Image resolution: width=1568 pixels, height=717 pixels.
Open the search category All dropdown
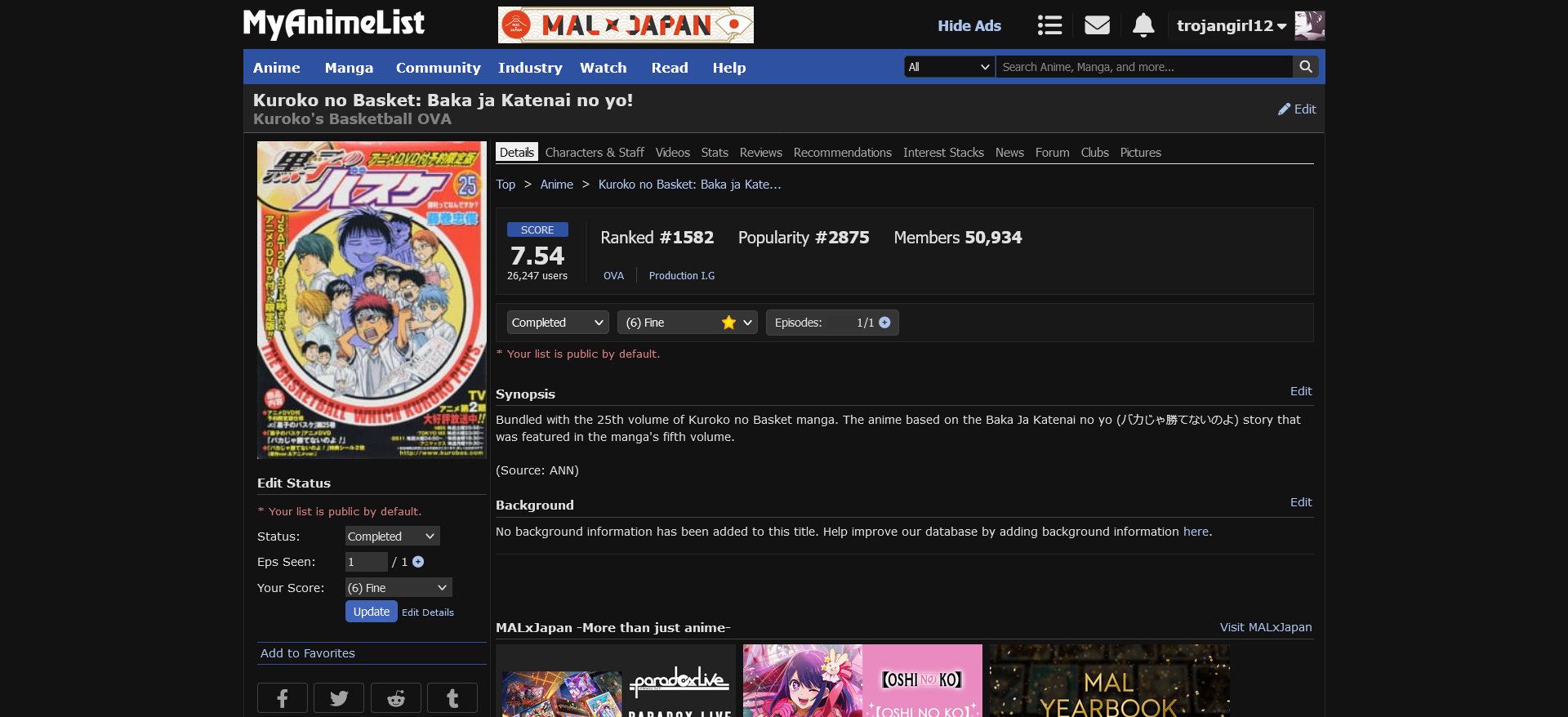(x=950, y=67)
